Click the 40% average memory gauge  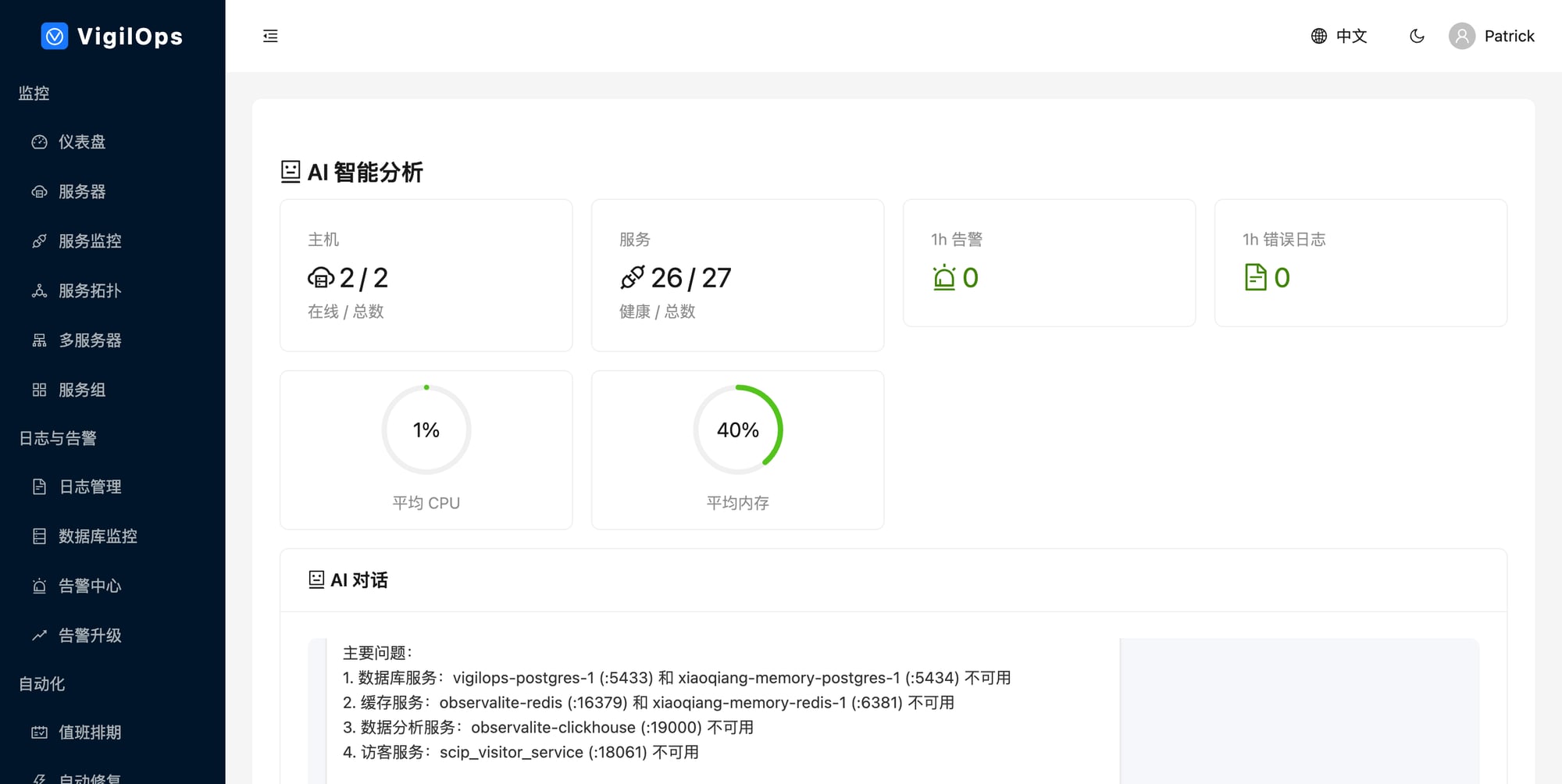click(x=738, y=429)
